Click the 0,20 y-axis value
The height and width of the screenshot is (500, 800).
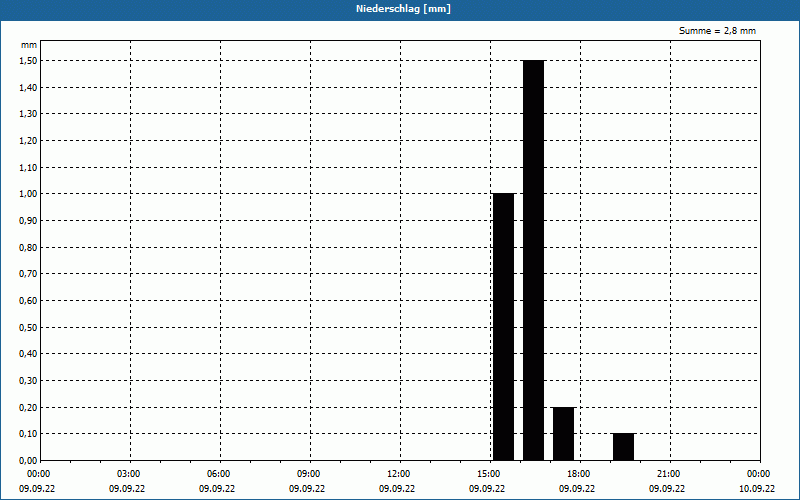(x=28, y=408)
